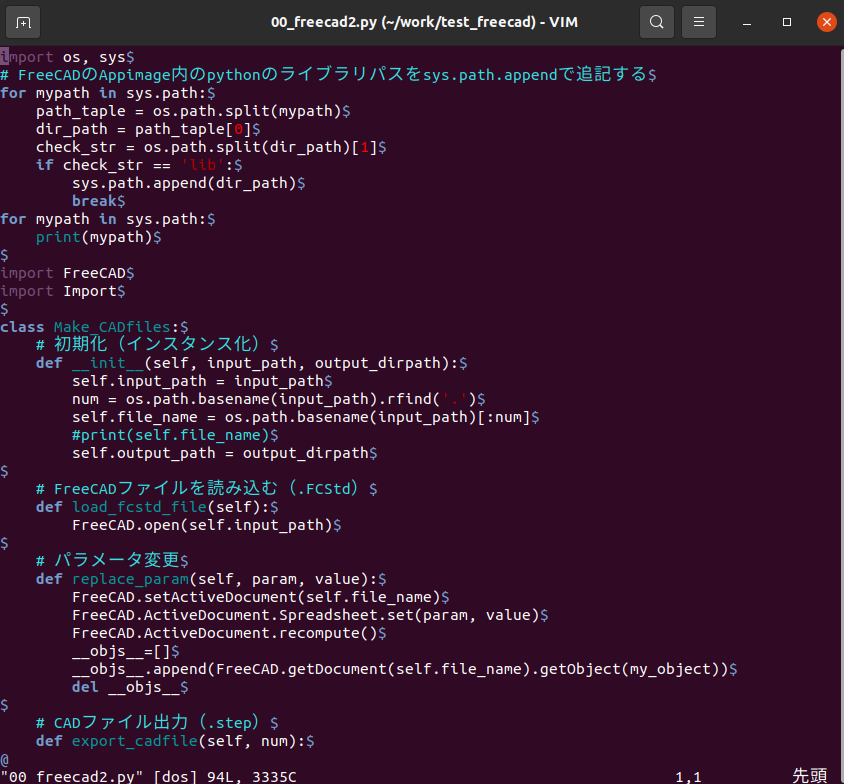Image resolution: width=844 pixels, height=784 pixels.
Task: Open a new terminal tab
Action: pyautogui.click(x=23, y=22)
